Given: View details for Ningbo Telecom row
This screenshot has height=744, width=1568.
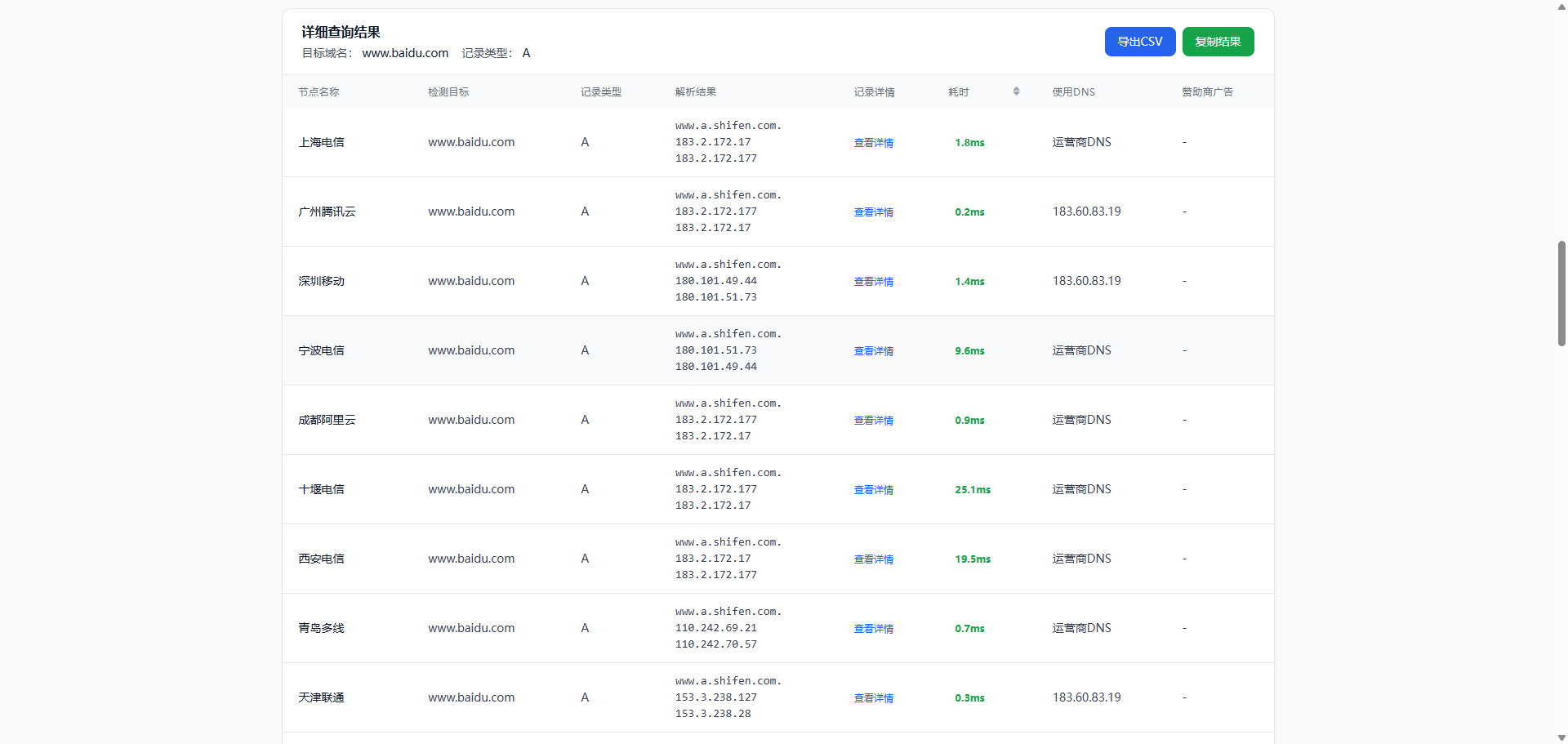Looking at the screenshot, I should (873, 351).
